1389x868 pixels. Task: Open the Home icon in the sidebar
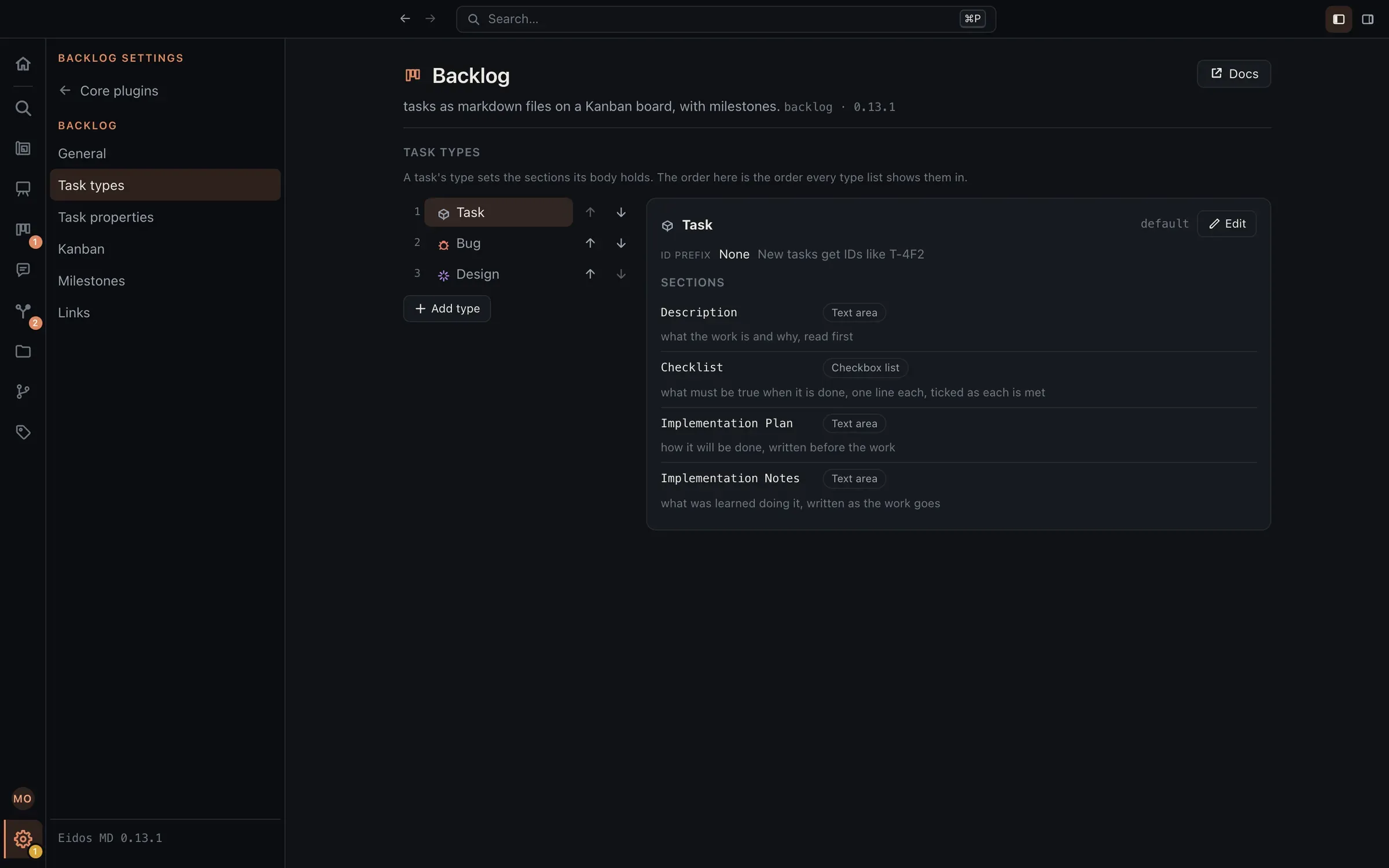(23, 64)
